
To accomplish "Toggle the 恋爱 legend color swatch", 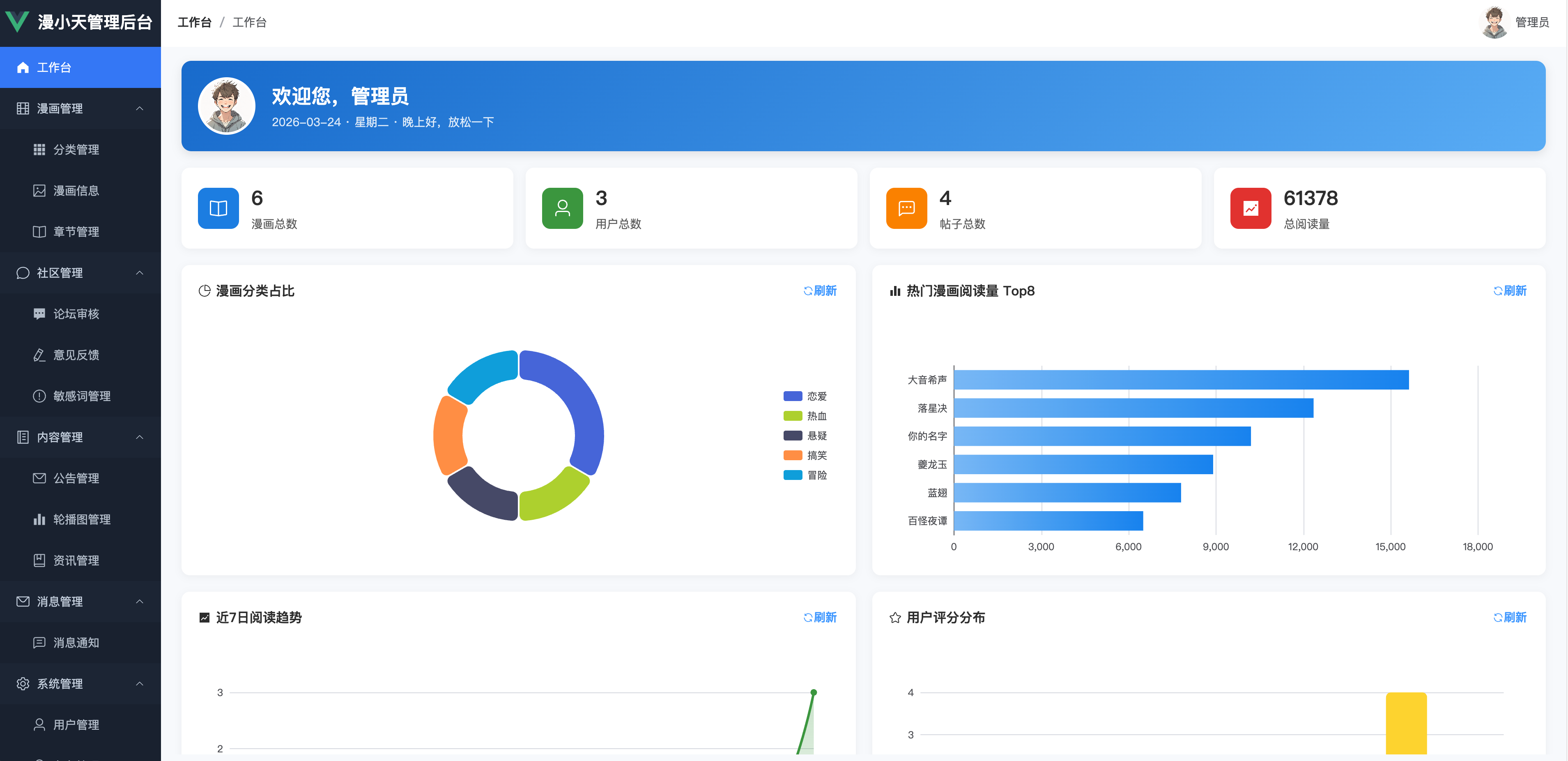I will (793, 397).
